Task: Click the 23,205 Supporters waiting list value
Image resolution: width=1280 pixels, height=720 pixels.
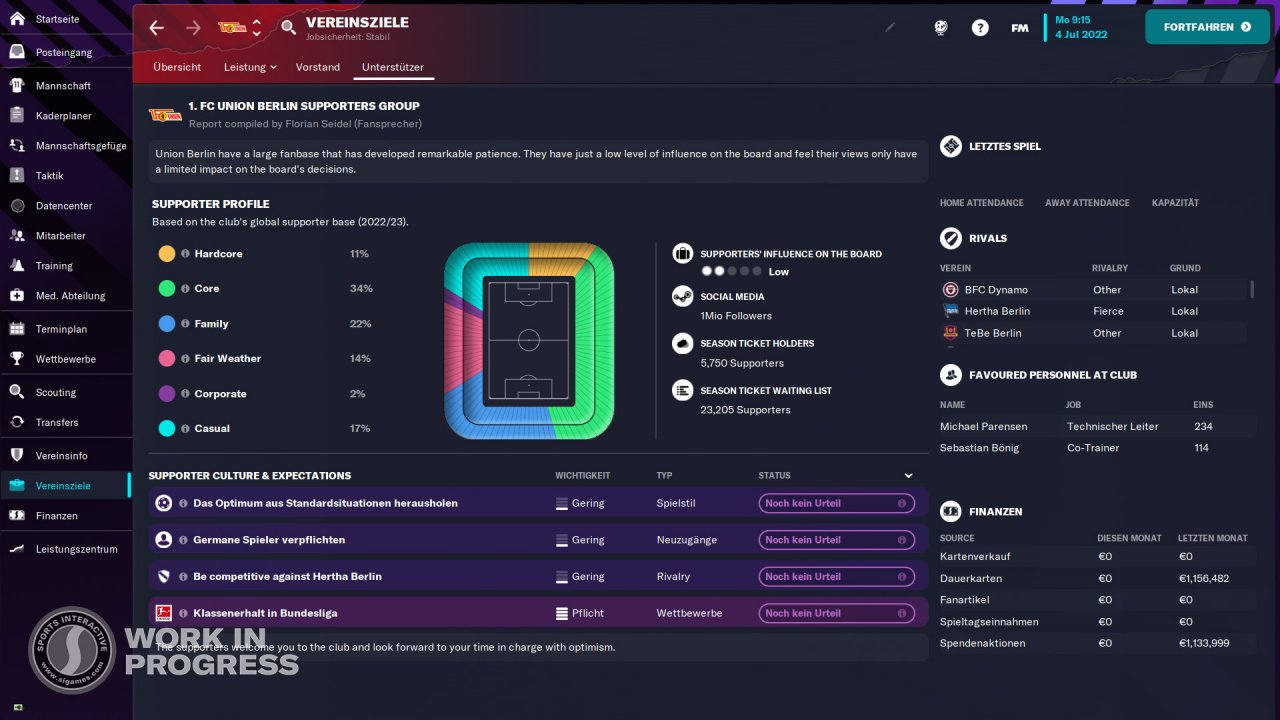Action: coord(745,410)
